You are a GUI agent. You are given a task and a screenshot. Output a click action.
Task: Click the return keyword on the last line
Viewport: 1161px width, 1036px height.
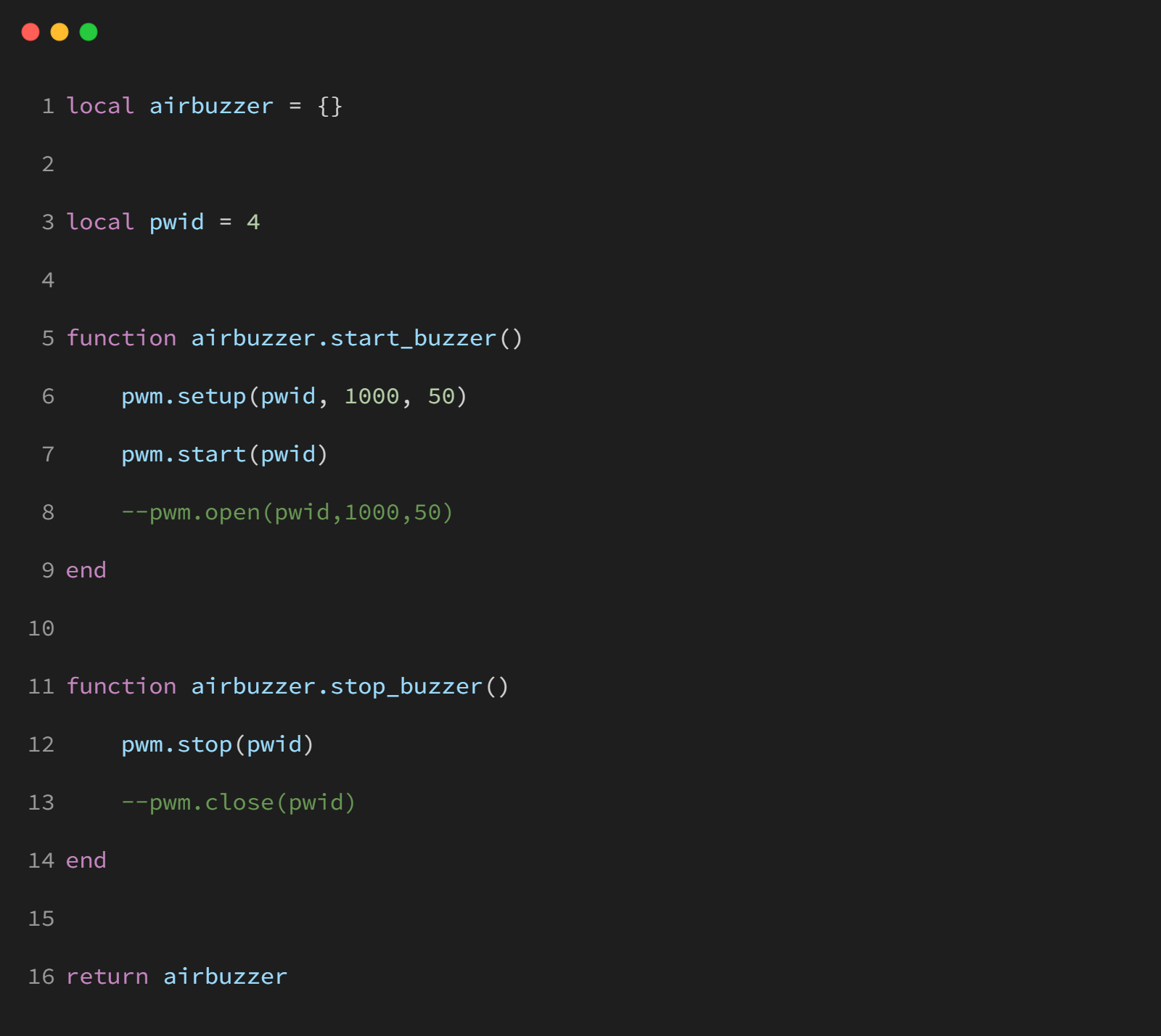tap(107, 977)
